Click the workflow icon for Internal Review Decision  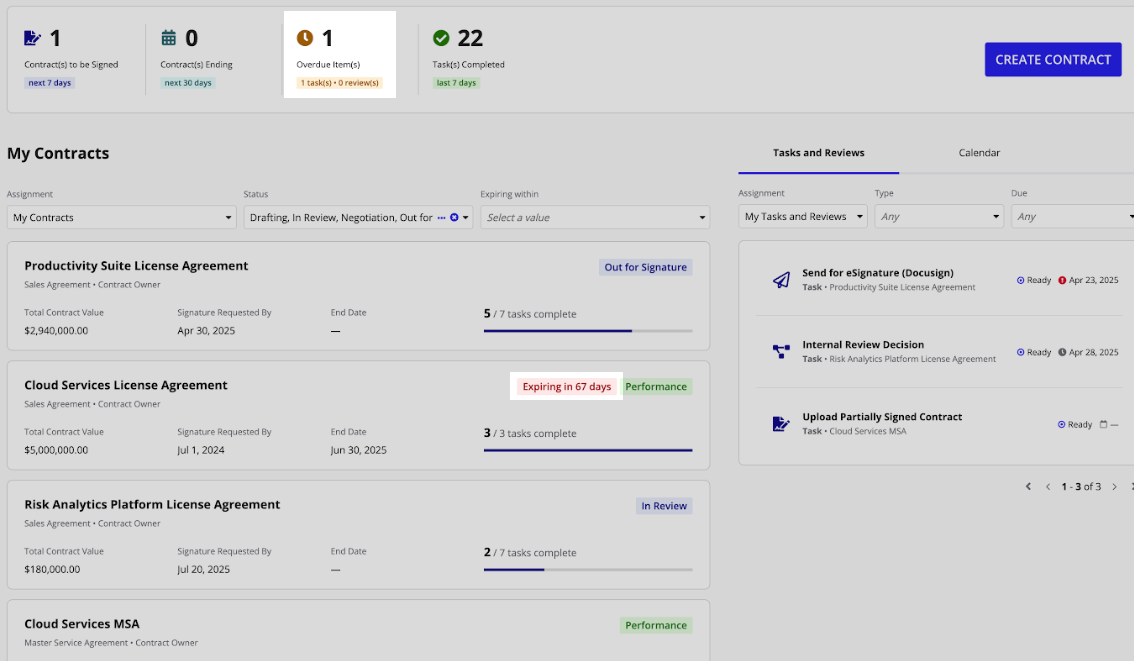pyautogui.click(x=781, y=351)
